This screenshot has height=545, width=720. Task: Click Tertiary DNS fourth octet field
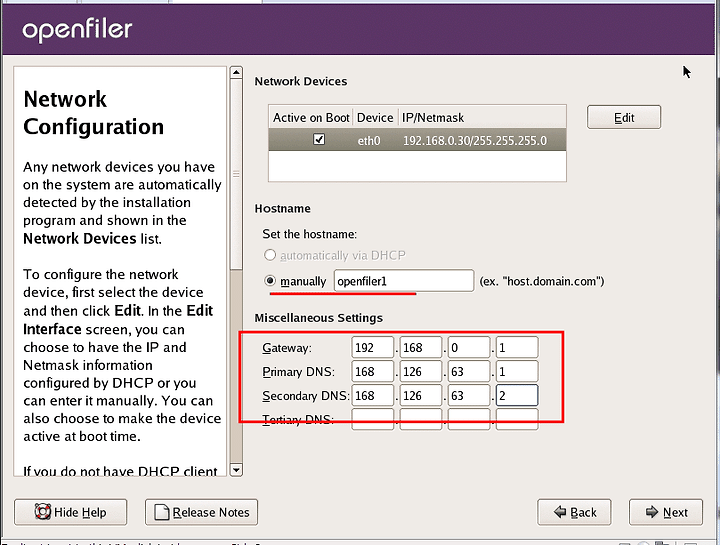(x=517, y=419)
